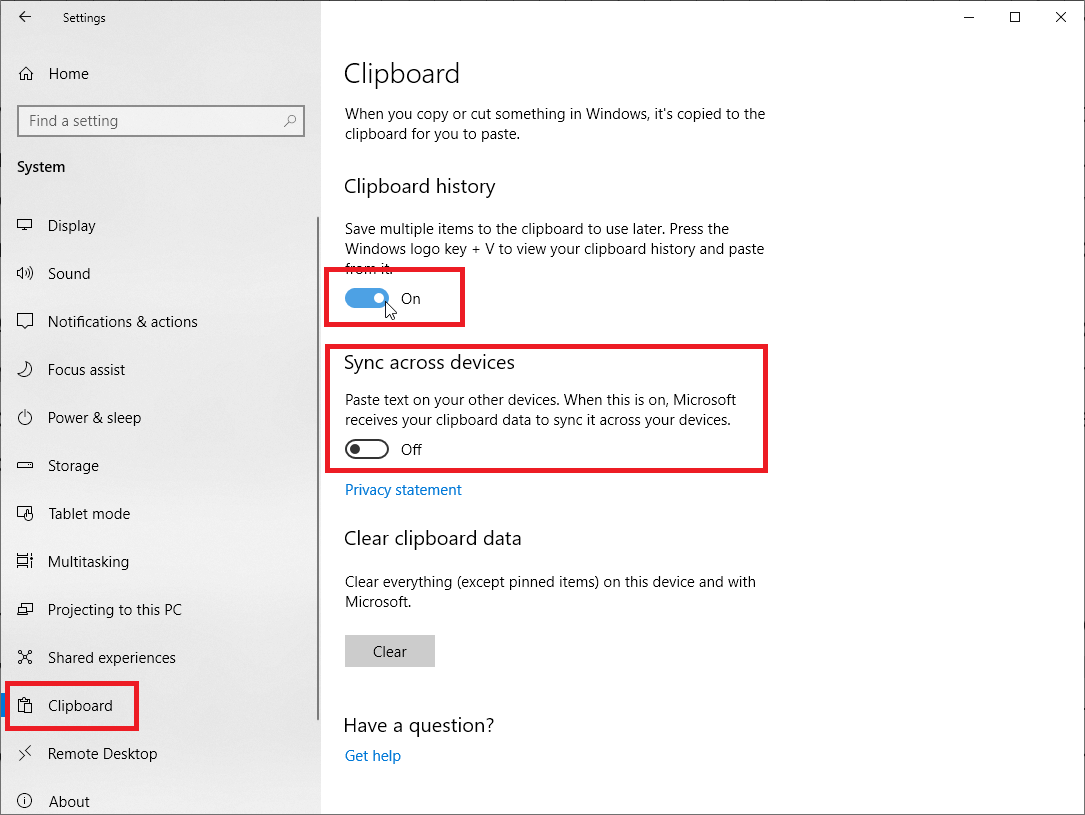
Task: Select the Remote Desktop icon
Action: click(x=24, y=753)
